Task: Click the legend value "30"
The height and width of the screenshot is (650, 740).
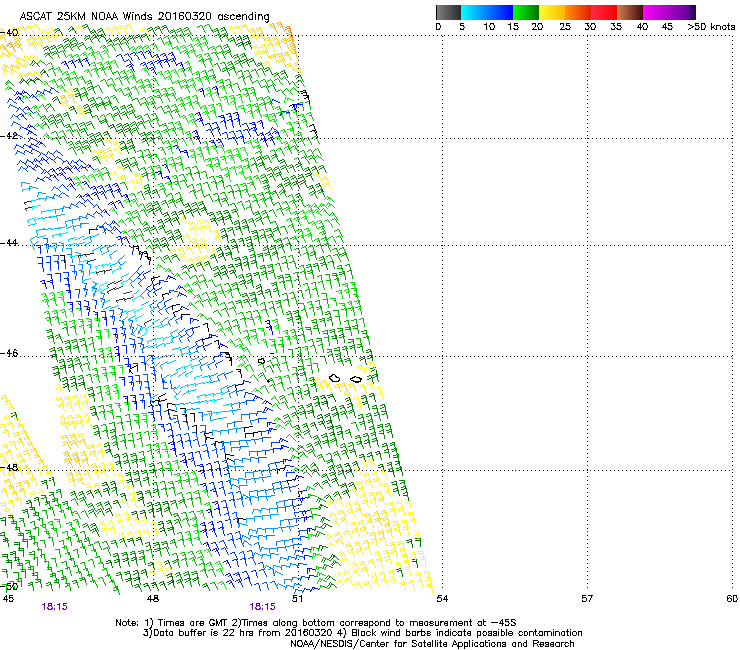Action: tap(590, 26)
